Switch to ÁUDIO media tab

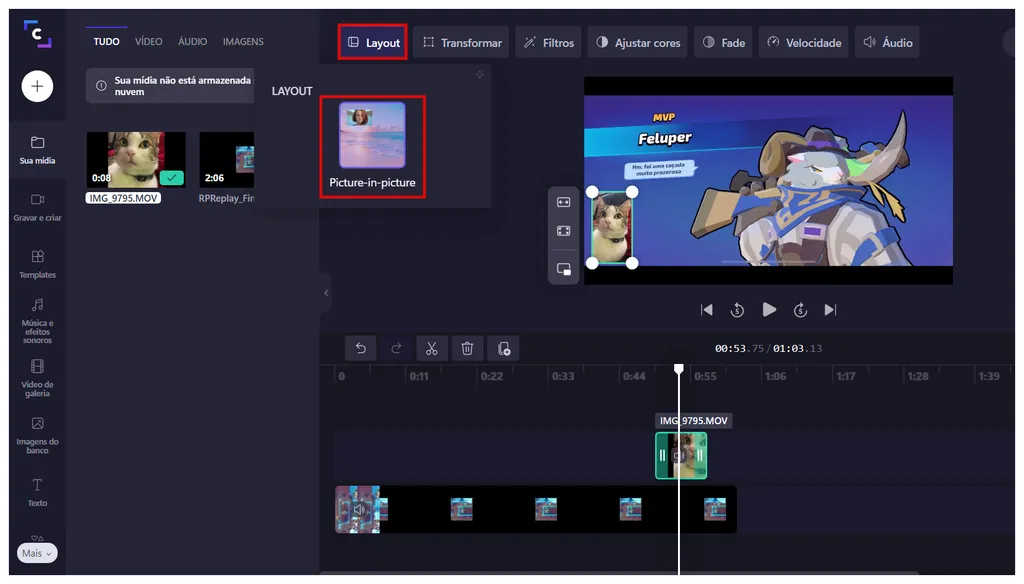coord(192,42)
